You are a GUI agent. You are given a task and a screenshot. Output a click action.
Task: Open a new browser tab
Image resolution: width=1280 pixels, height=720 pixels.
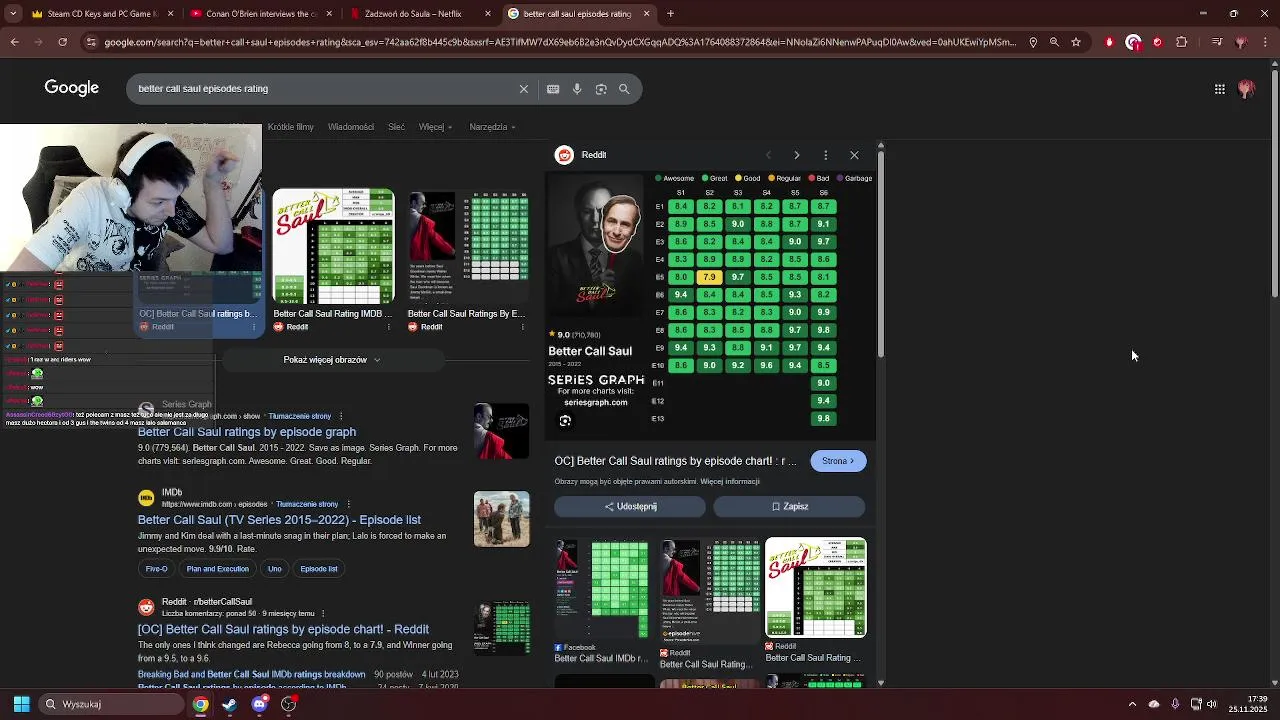click(670, 14)
